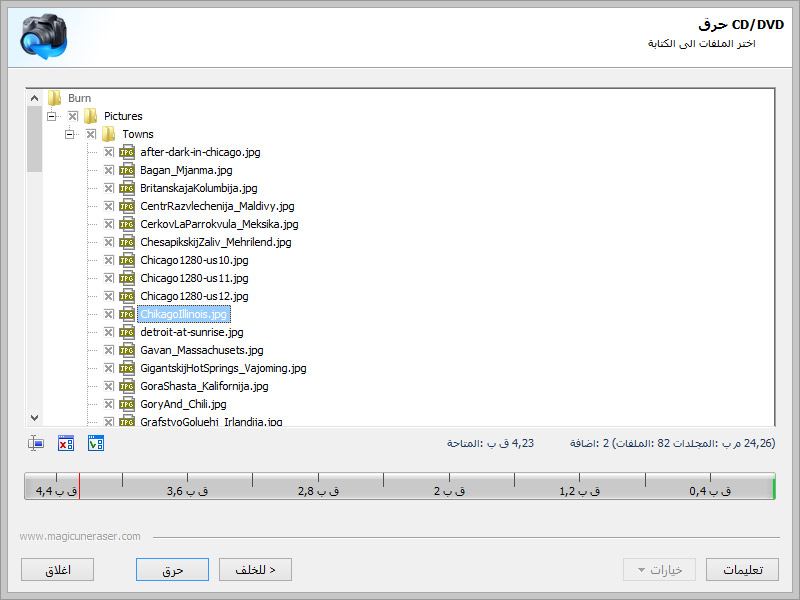Viewport: 800px width, 600px height.
Task: Click JPG icon of GoryAnd_Chili.jpg
Action: [x=127, y=405]
